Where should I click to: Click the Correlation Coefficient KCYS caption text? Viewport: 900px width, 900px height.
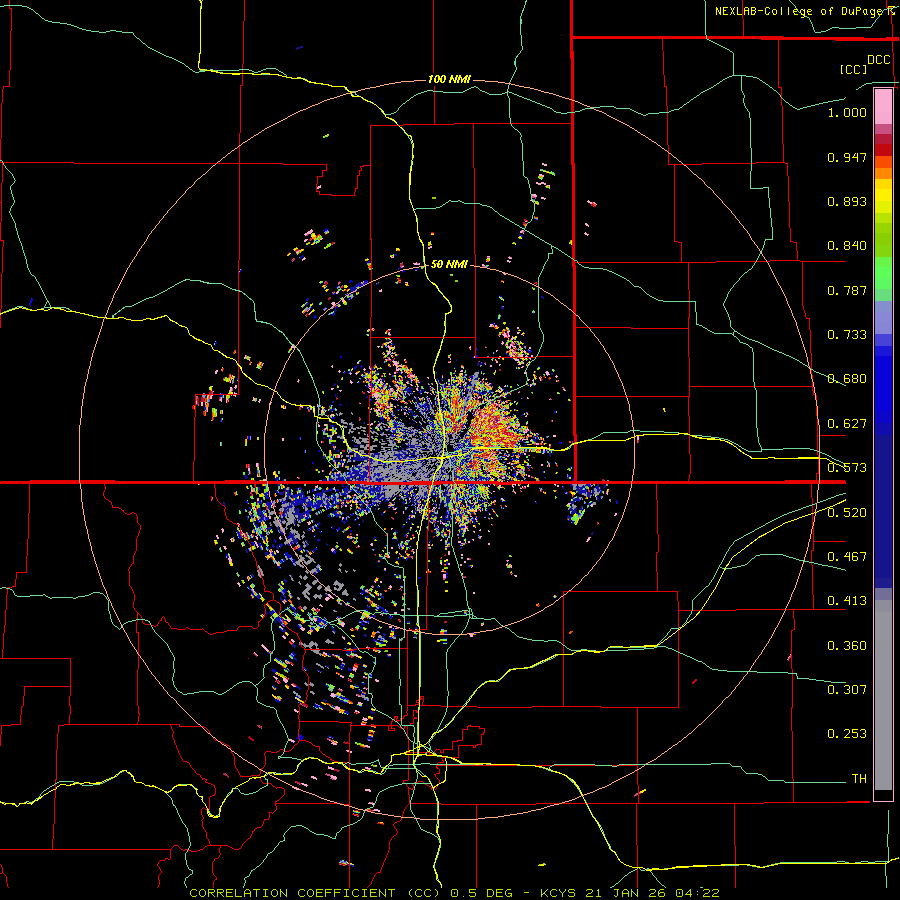[x=454, y=893]
